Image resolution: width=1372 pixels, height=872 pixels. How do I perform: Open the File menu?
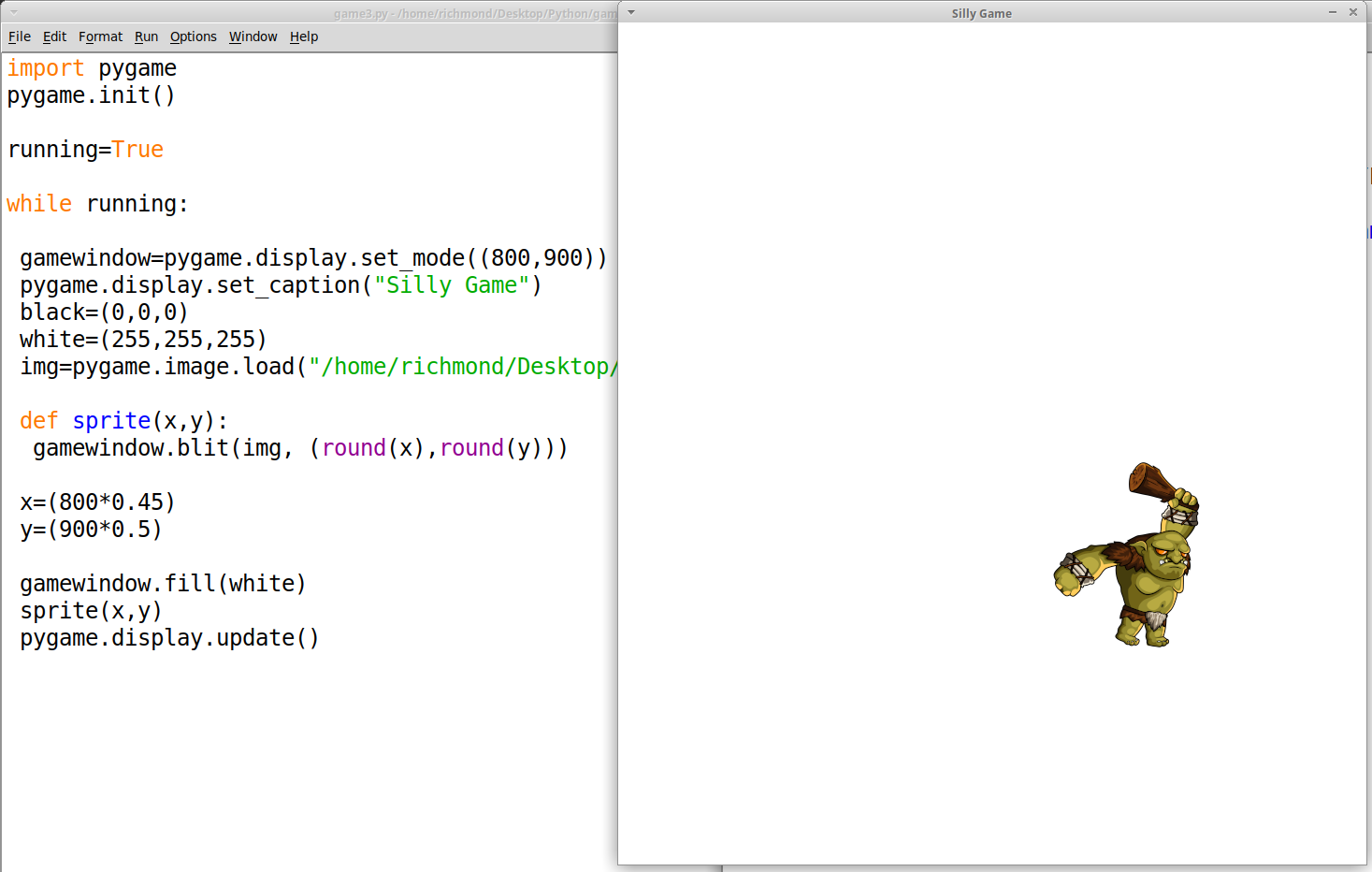pyautogui.click(x=20, y=36)
